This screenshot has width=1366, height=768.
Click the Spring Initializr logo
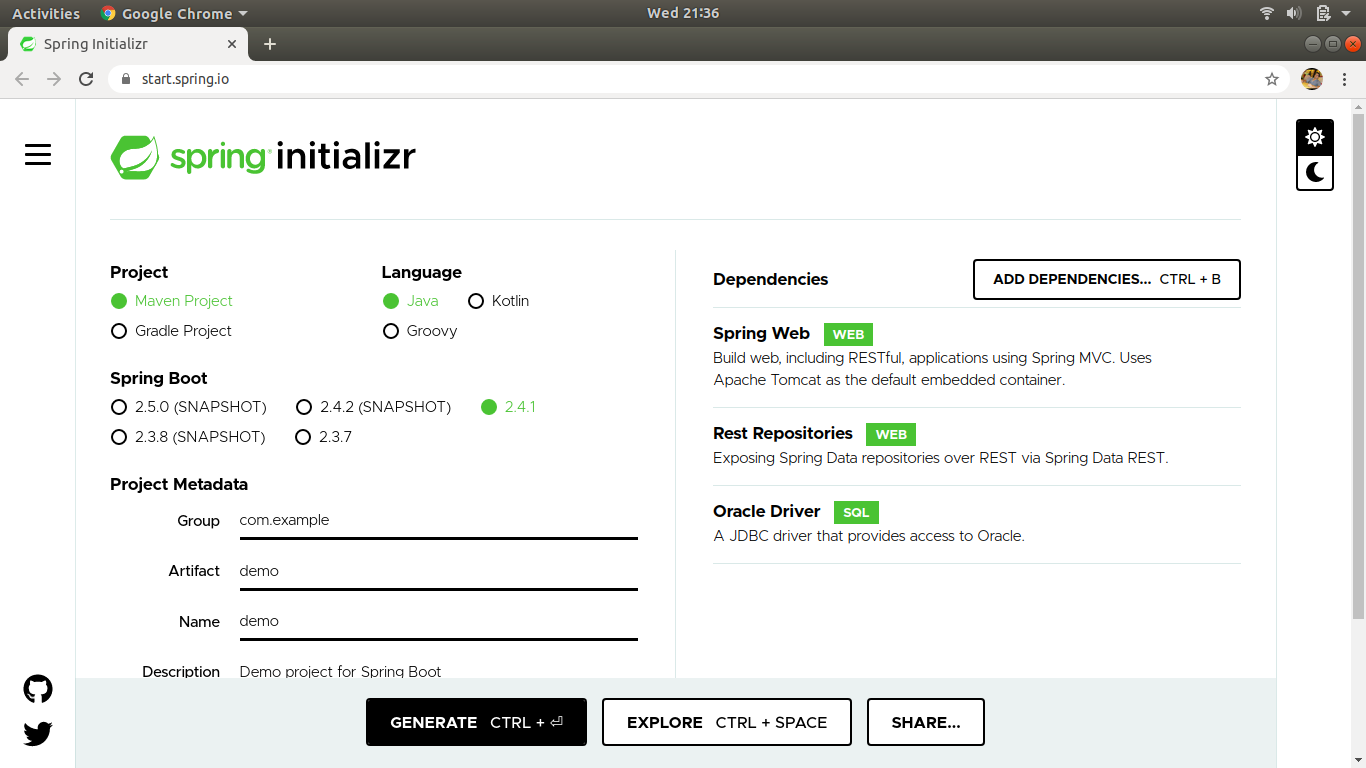263,157
